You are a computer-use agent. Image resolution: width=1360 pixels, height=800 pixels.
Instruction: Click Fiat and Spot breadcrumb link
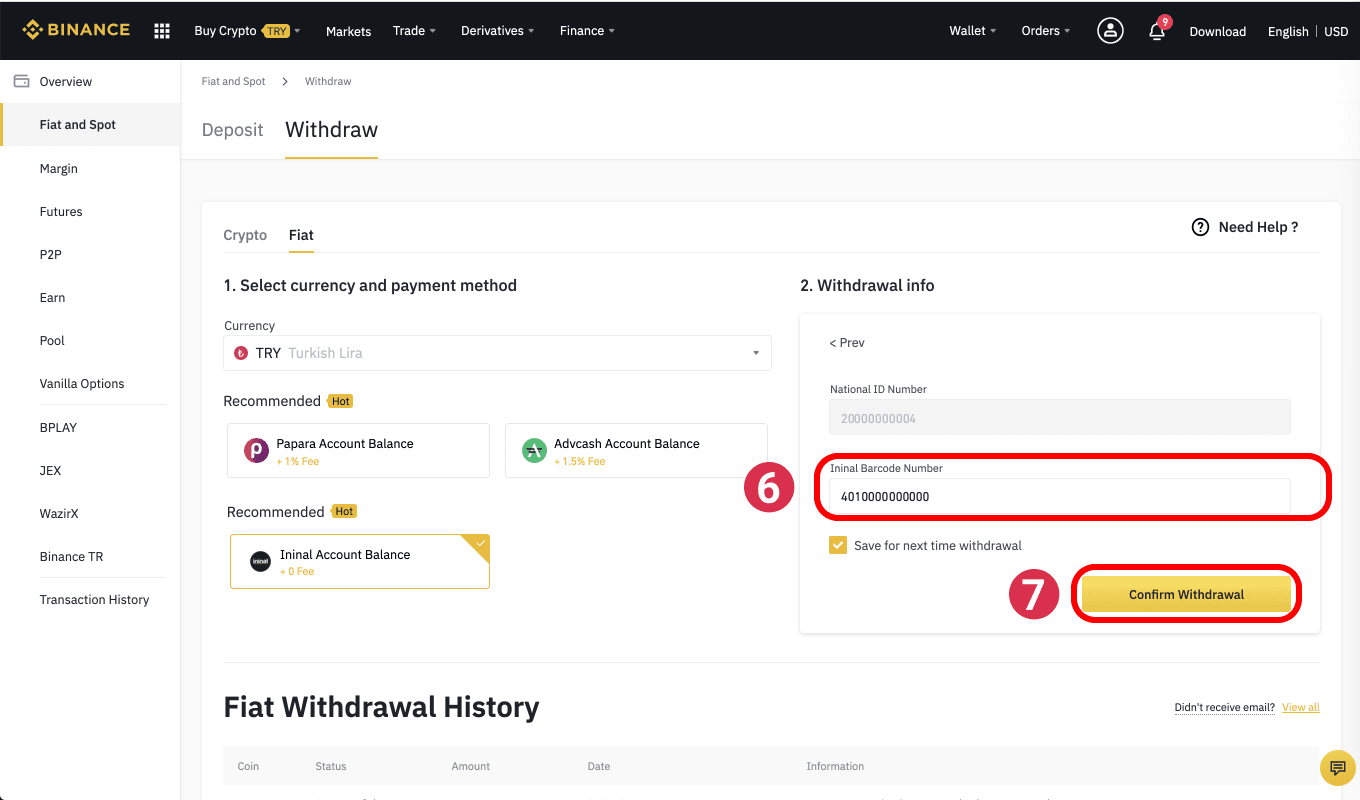coord(233,81)
